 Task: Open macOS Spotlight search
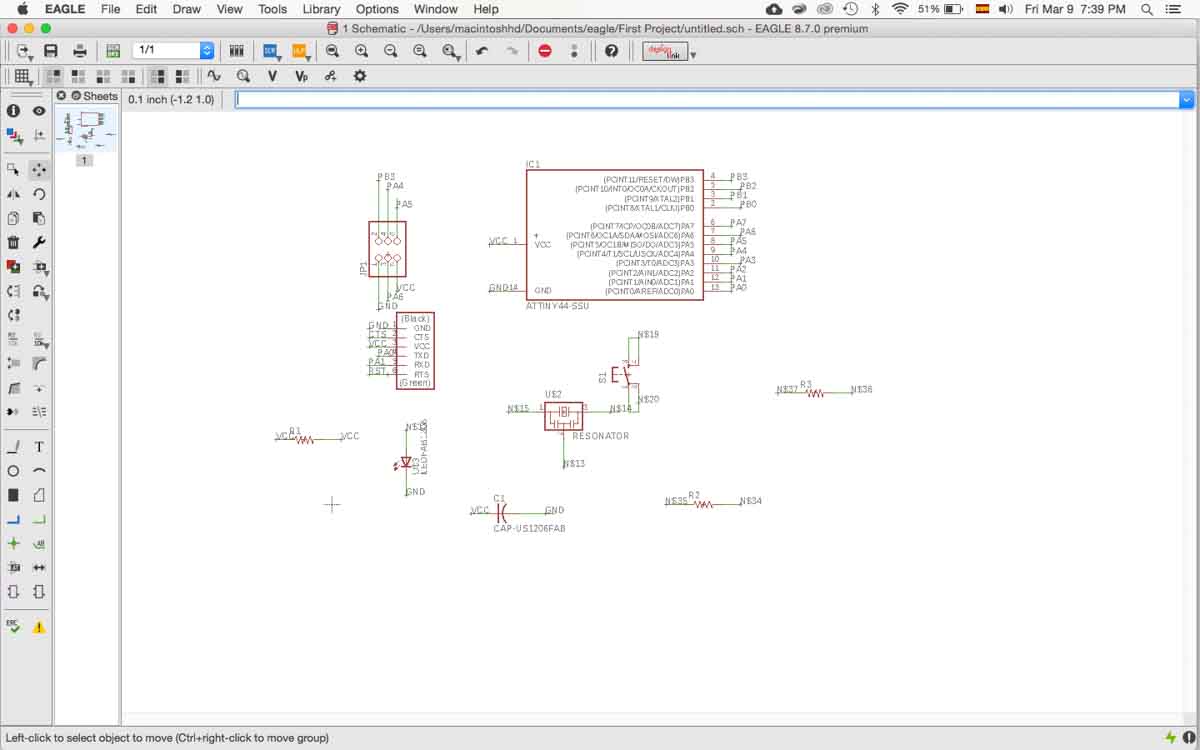[1145, 9]
